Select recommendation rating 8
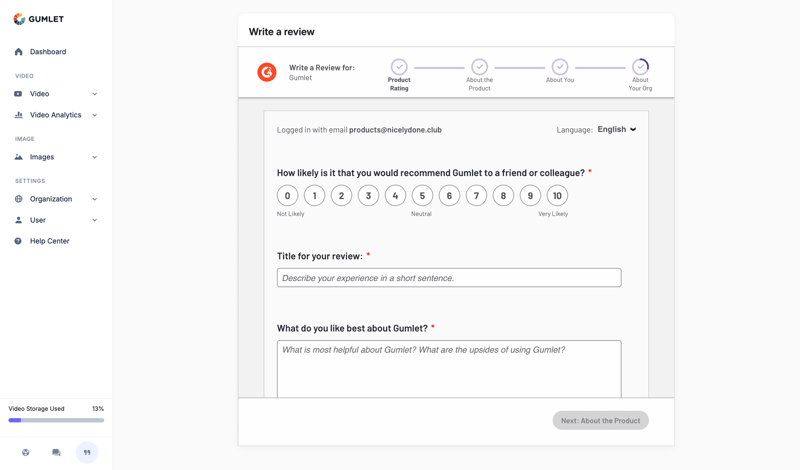The image size is (800, 470). pos(503,195)
